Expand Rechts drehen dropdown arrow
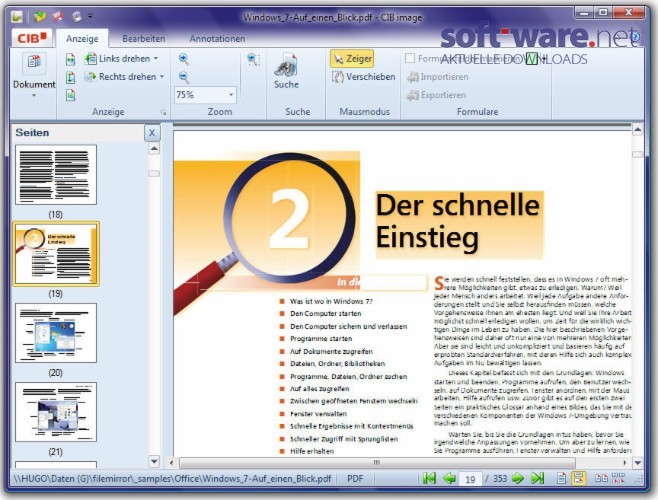The height and width of the screenshot is (500, 658). click(162, 77)
